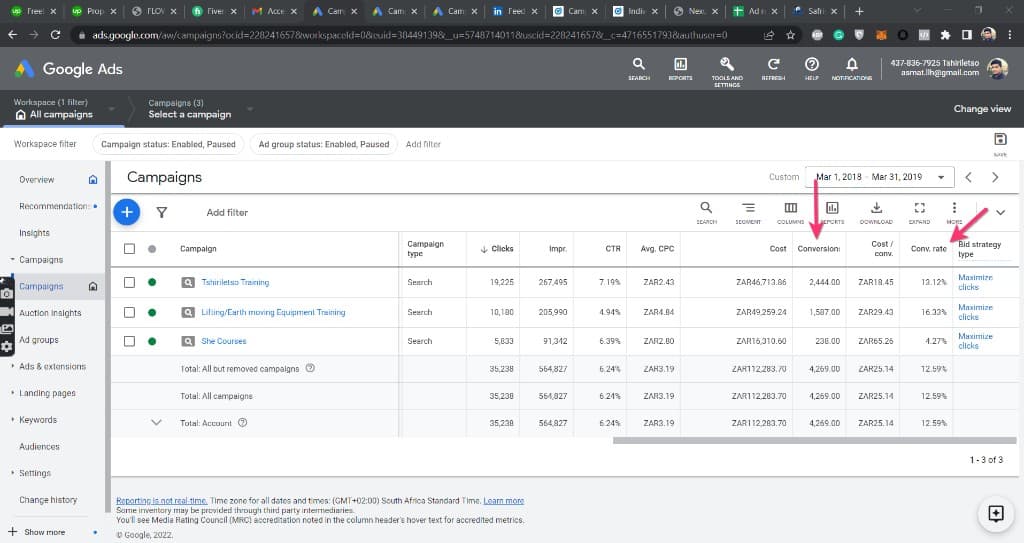The width and height of the screenshot is (1024, 543).
Task: Click Add filter field in table toolbar
Action: pyautogui.click(x=227, y=212)
